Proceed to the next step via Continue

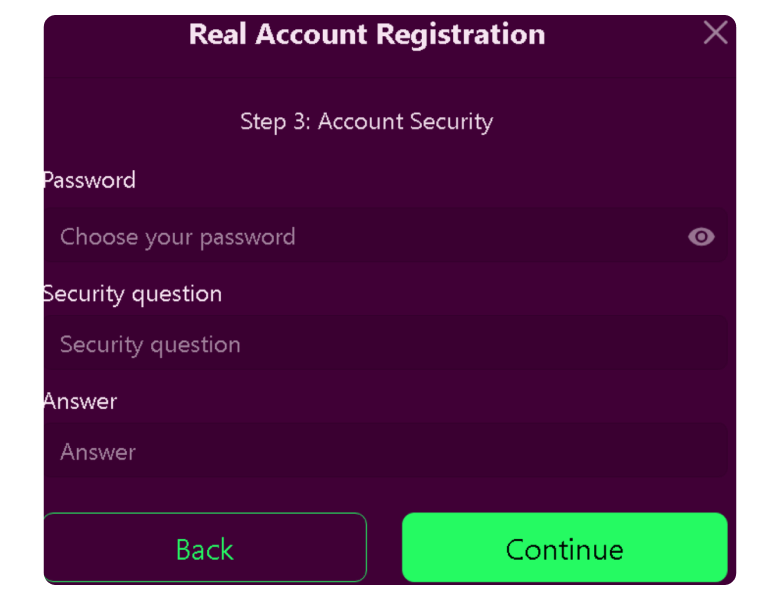[x=564, y=548]
